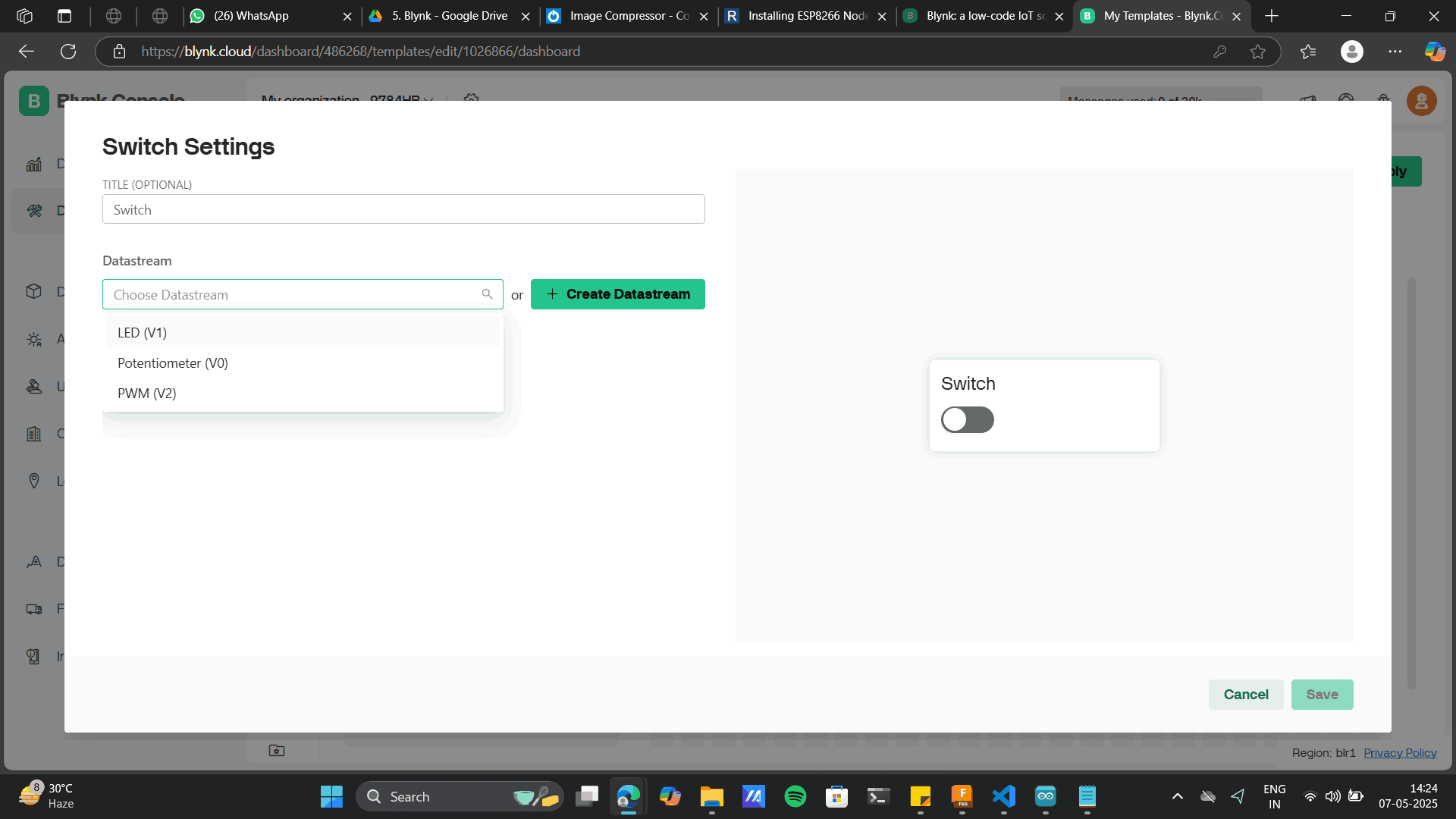Open Sticky Notes from taskbar
The width and height of the screenshot is (1456, 819).
pyautogui.click(x=920, y=796)
